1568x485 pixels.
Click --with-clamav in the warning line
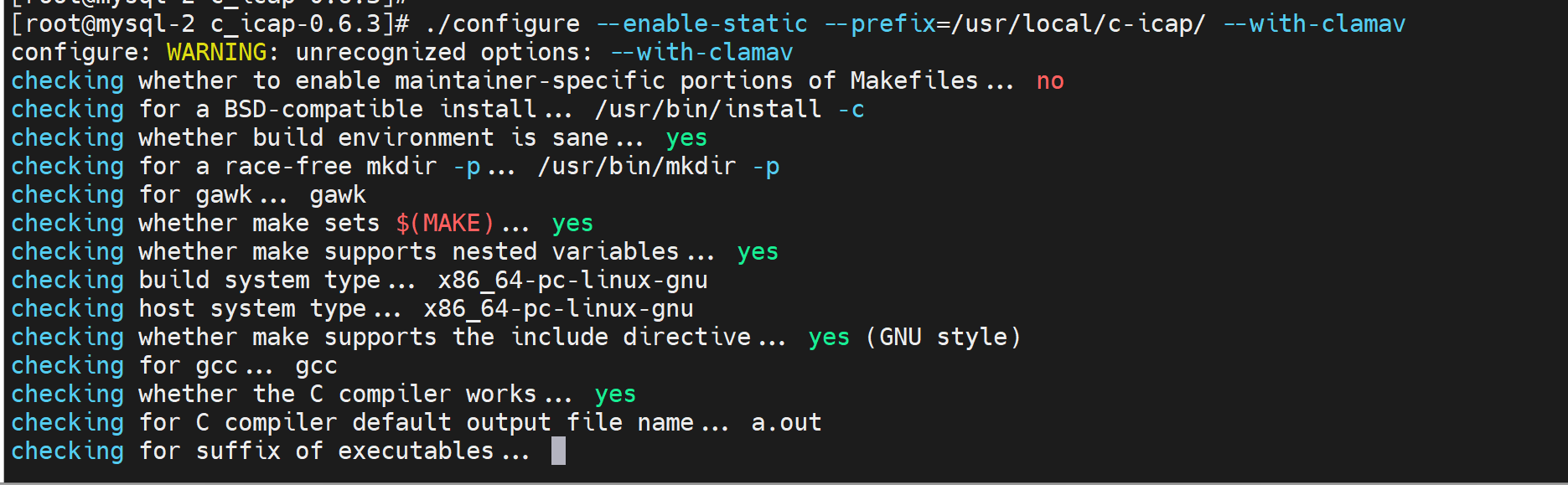point(701,52)
